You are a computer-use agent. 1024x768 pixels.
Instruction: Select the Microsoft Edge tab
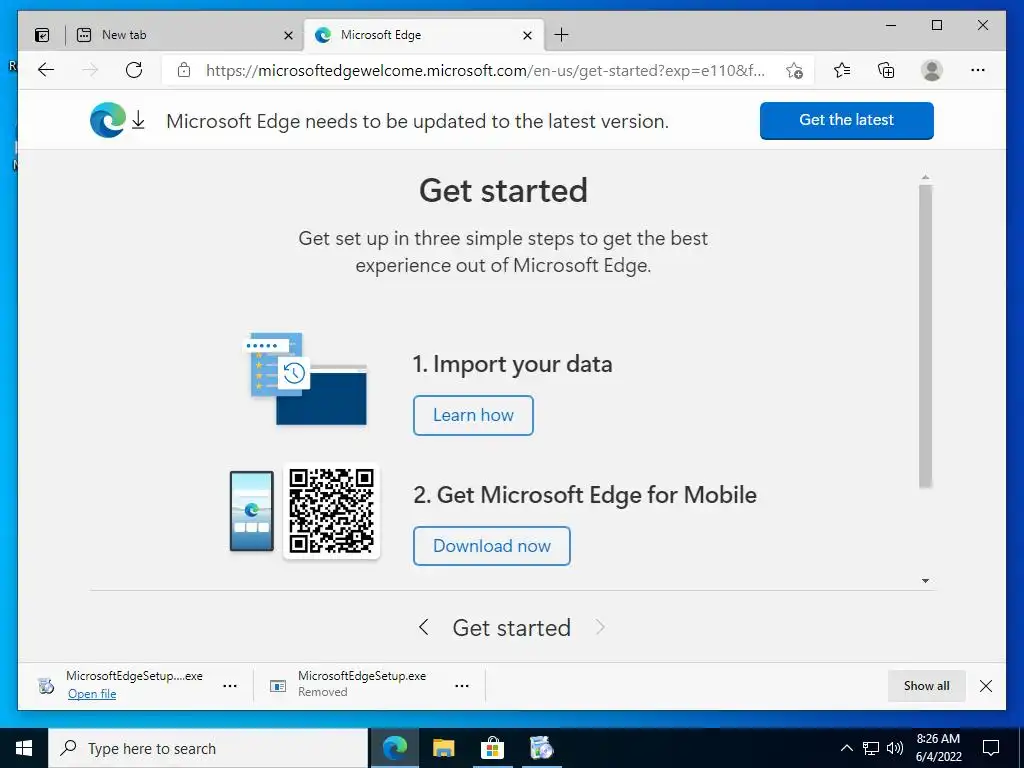coord(423,35)
